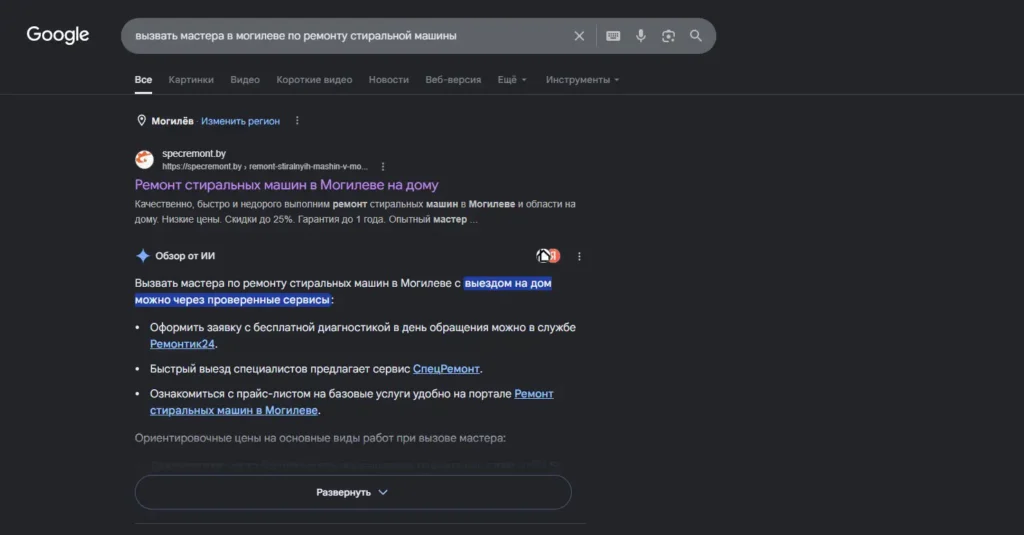Open the on-screen keyboard icon
Viewport: 1024px width, 535px height.
click(x=613, y=36)
